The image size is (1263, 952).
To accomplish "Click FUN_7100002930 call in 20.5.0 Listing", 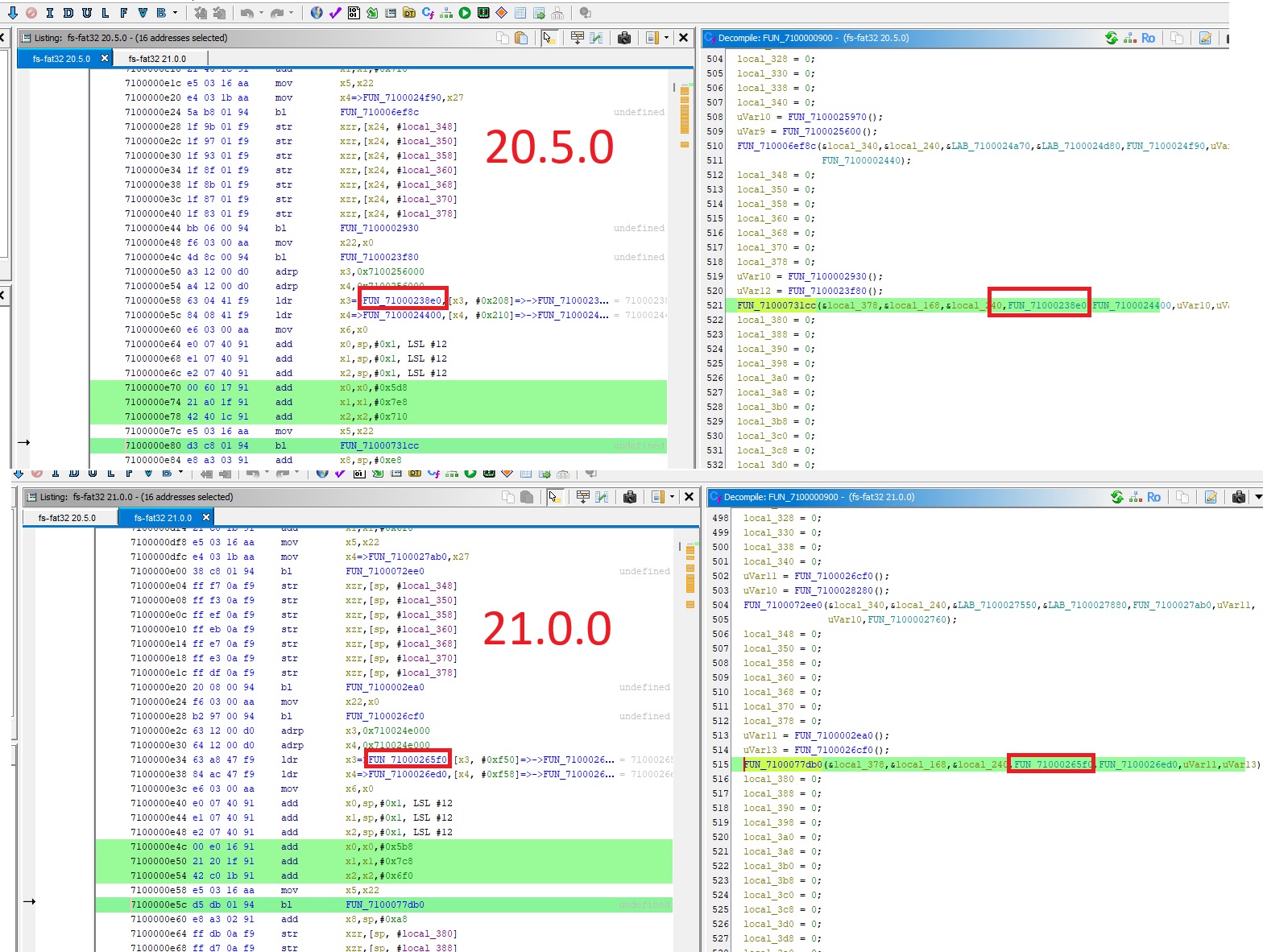I will pyautogui.click(x=379, y=228).
